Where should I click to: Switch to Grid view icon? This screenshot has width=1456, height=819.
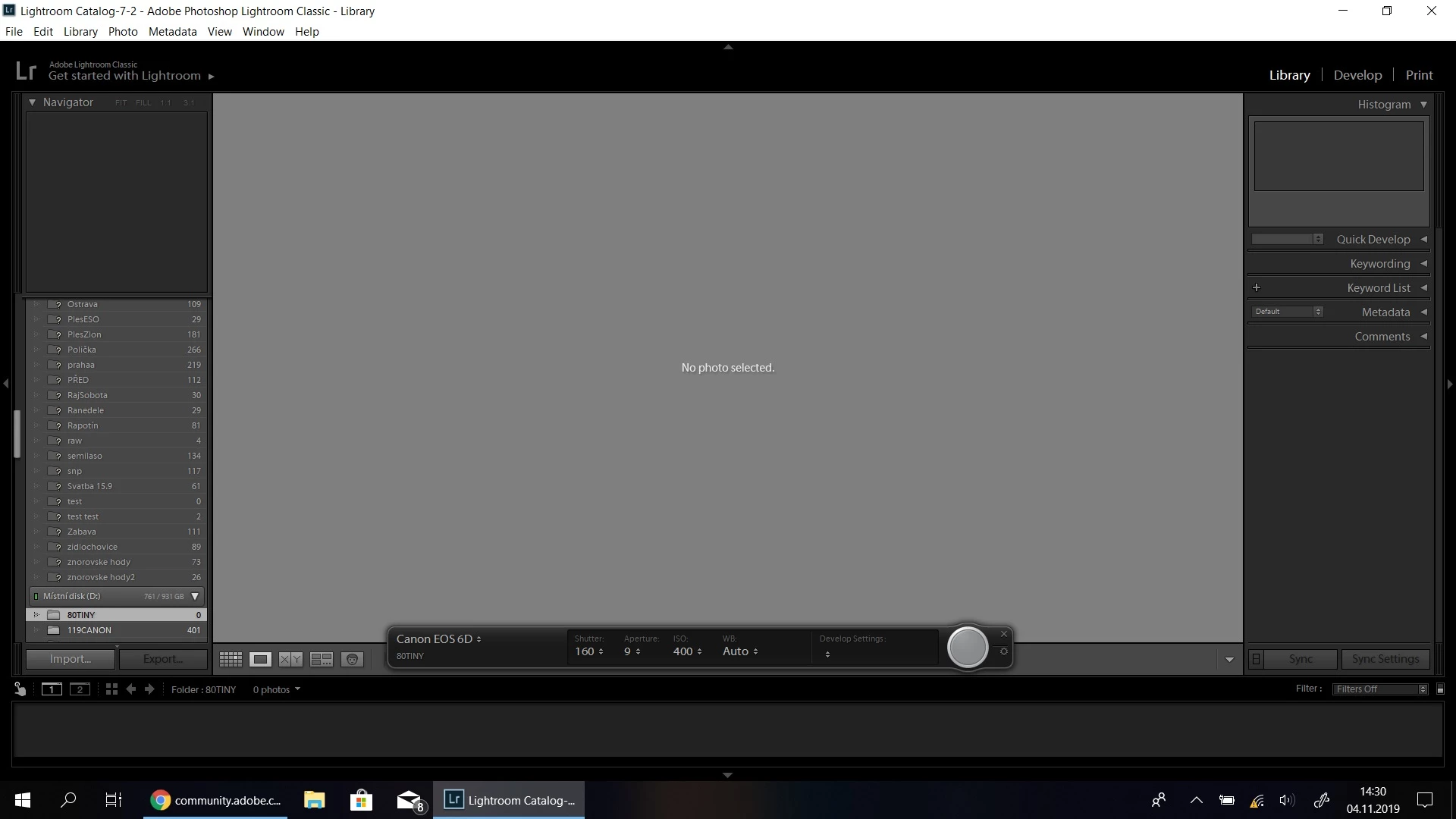click(x=231, y=660)
